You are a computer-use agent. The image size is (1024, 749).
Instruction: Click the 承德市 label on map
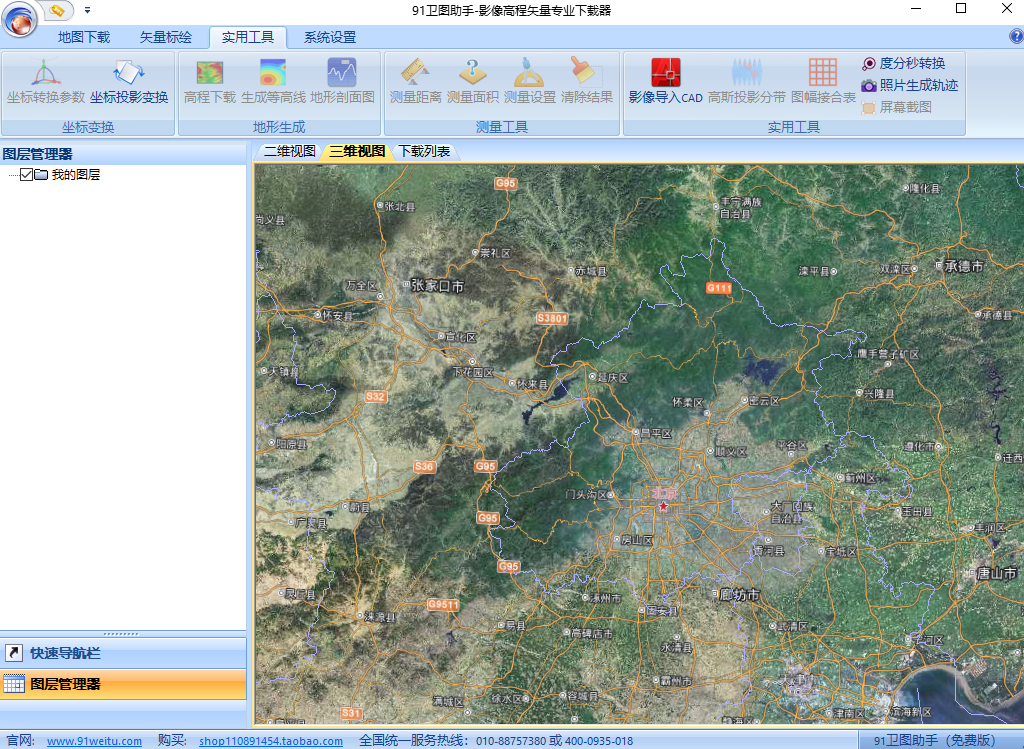click(964, 266)
